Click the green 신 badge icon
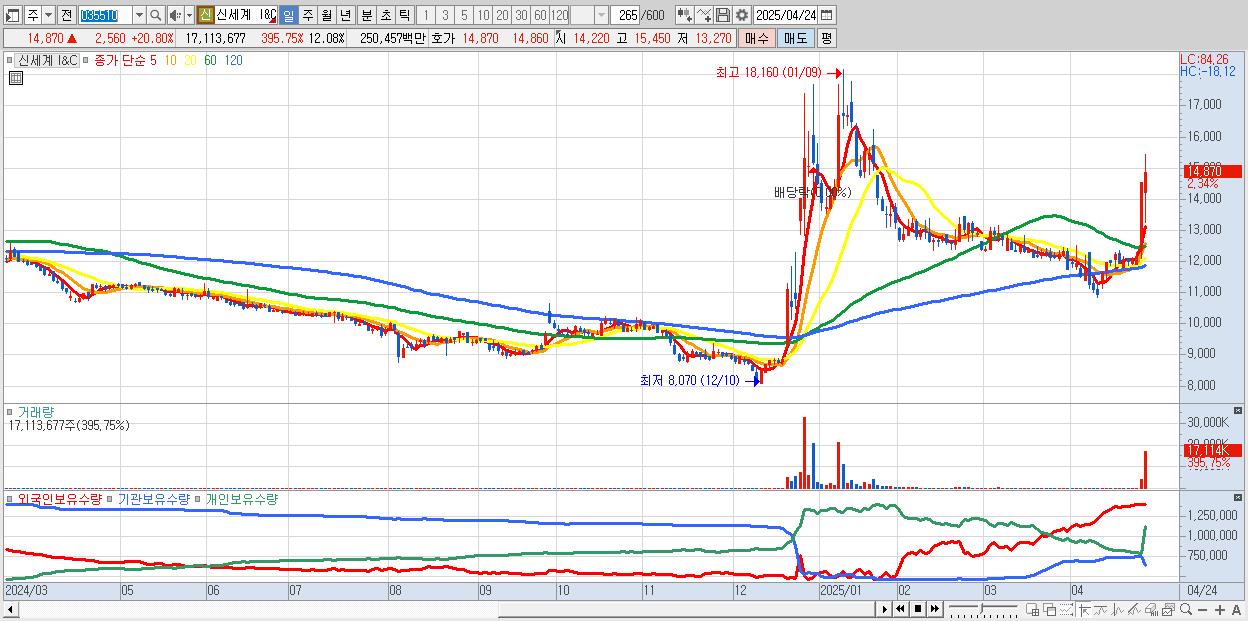The image size is (1248, 621). tap(205, 15)
